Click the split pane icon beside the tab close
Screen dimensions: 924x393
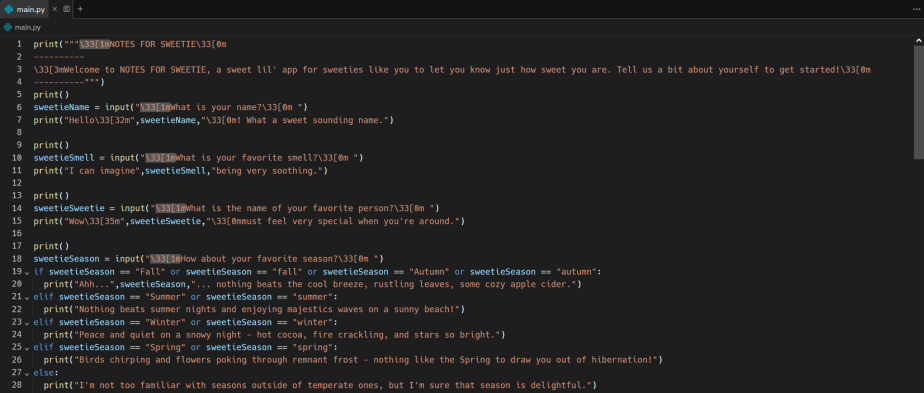point(66,9)
